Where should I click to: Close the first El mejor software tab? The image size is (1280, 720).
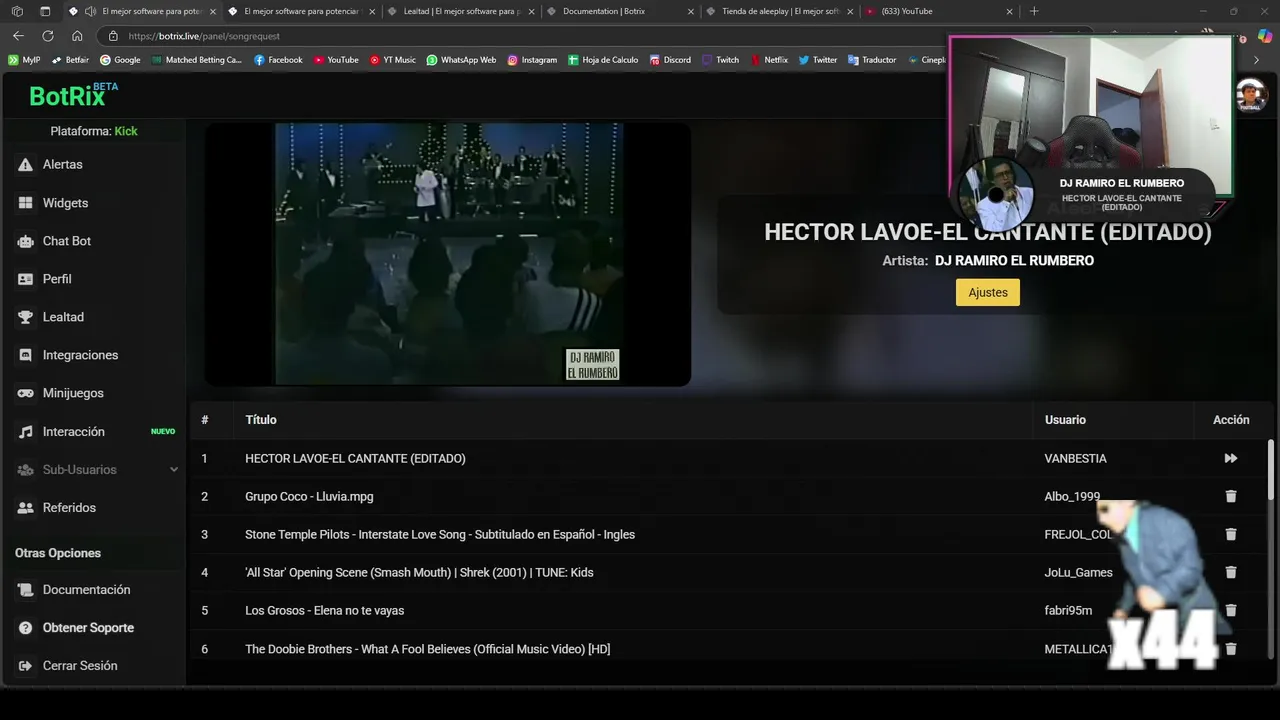(213, 12)
